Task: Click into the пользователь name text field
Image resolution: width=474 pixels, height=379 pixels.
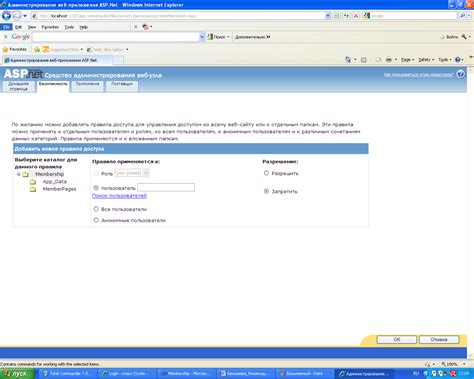Action: pos(166,187)
